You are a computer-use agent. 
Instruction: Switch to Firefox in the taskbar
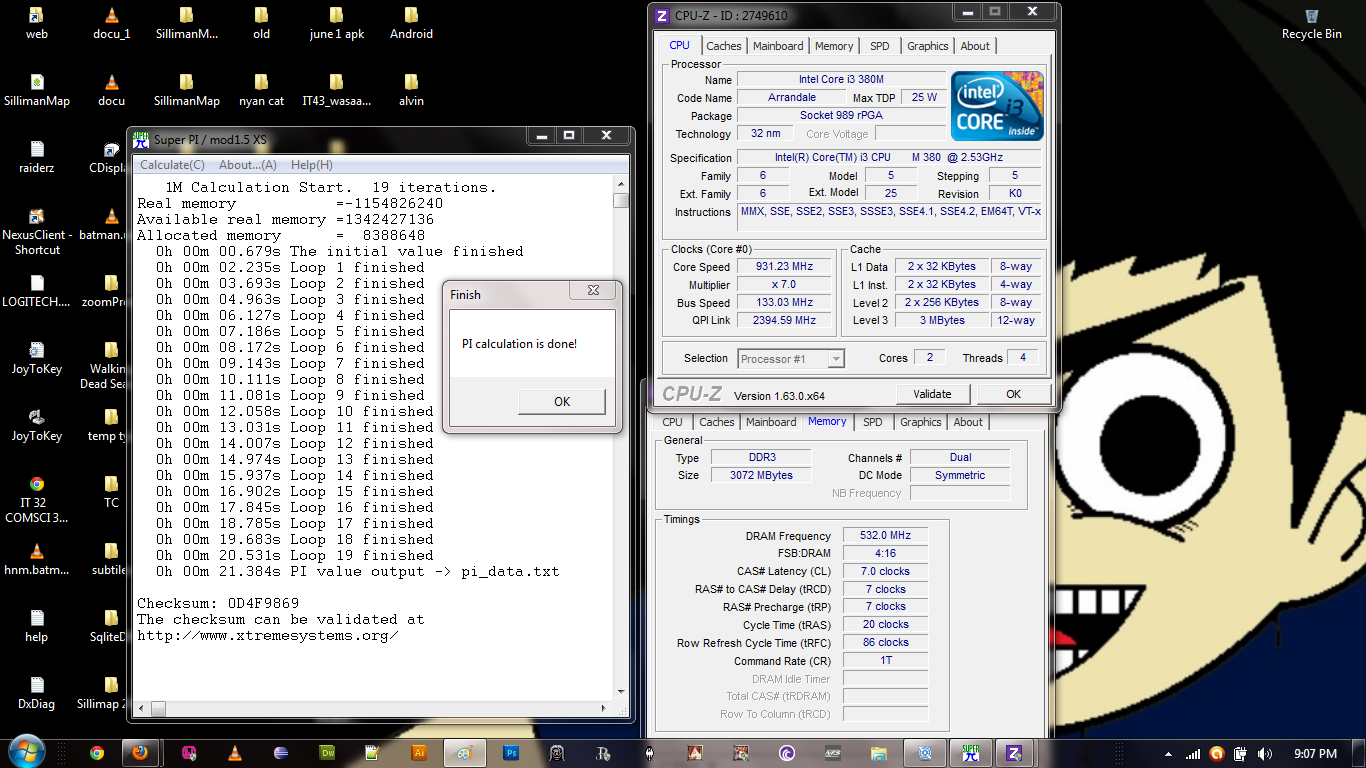[139, 753]
